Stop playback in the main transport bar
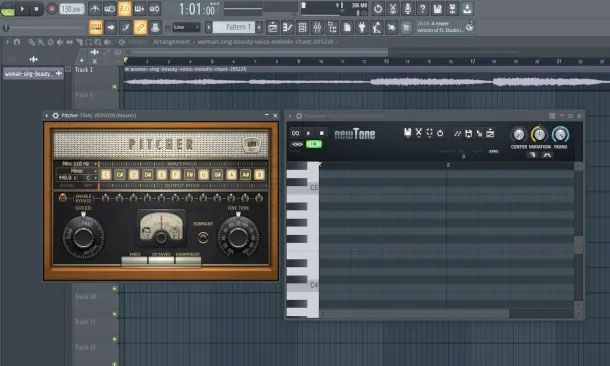 (x=36, y=9)
